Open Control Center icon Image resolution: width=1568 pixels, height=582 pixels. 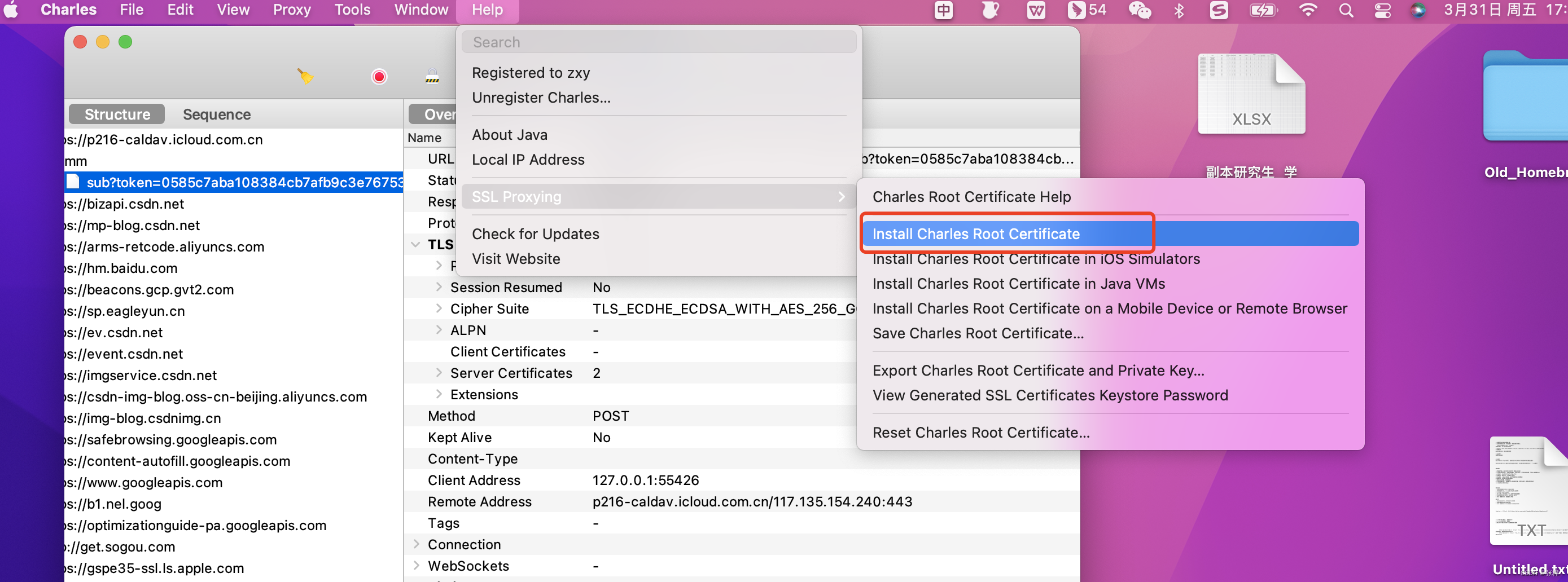pyautogui.click(x=1383, y=10)
